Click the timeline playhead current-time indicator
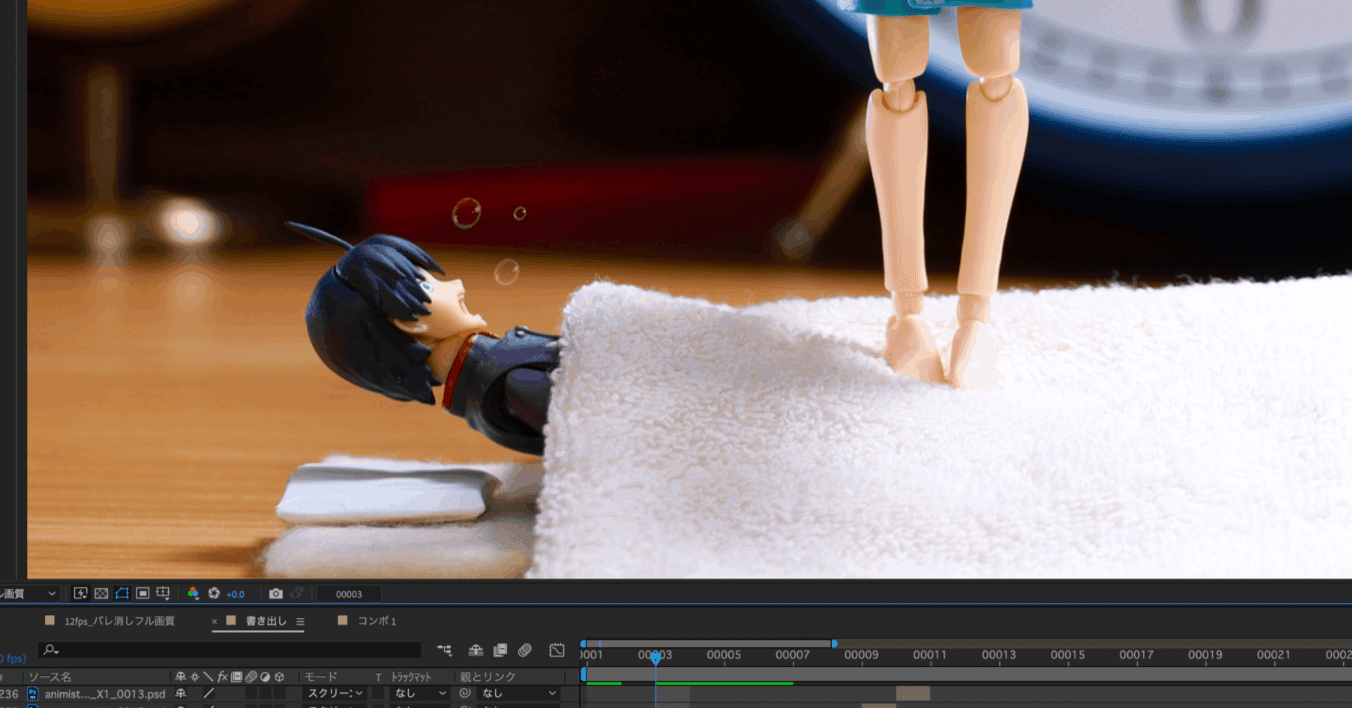The height and width of the screenshot is (708, 1352). pos(656,658)
